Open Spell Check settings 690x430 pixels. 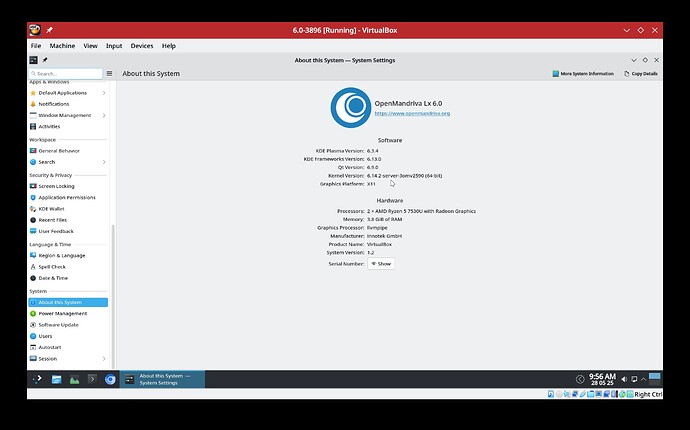click(x=68, y=267)
